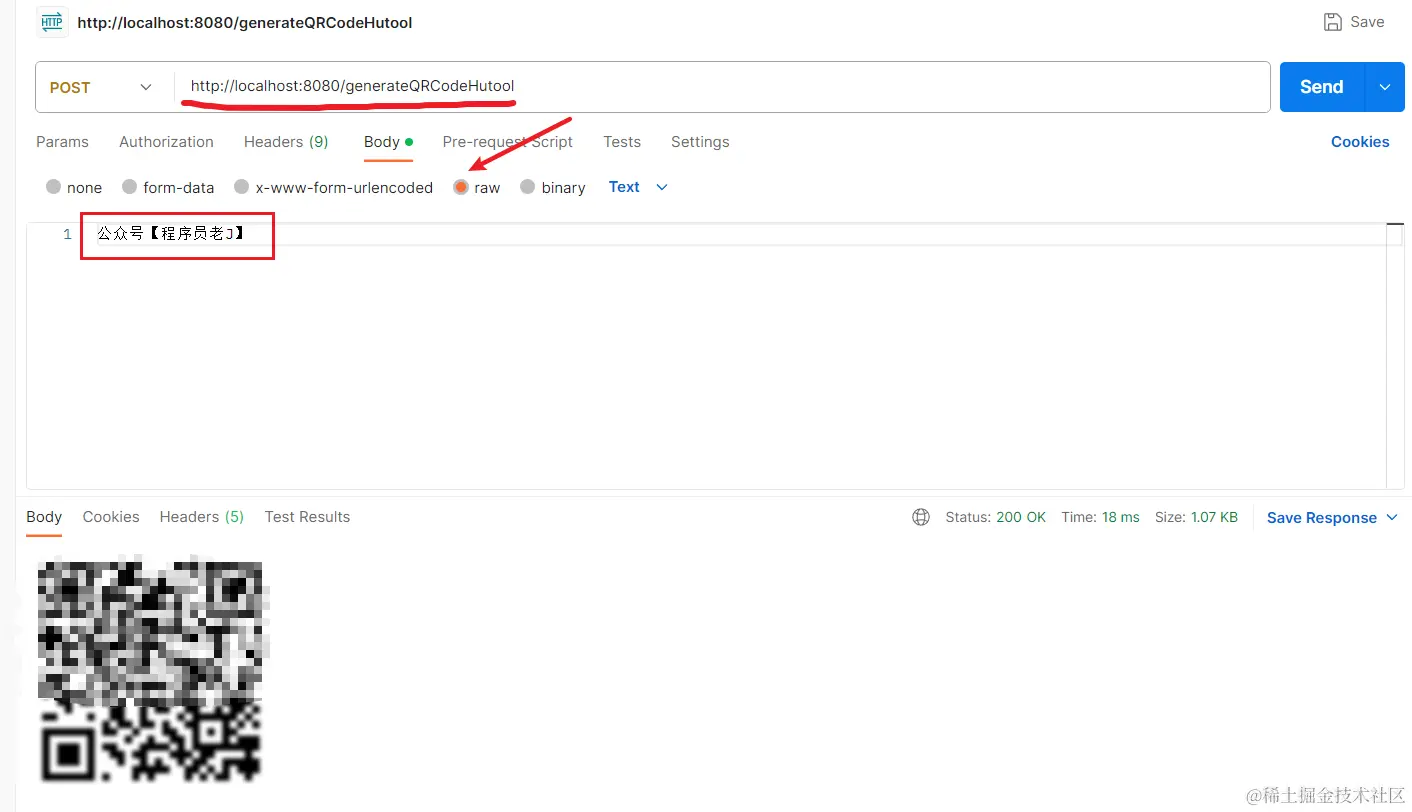Open the Cookies link

[1360, 142]
